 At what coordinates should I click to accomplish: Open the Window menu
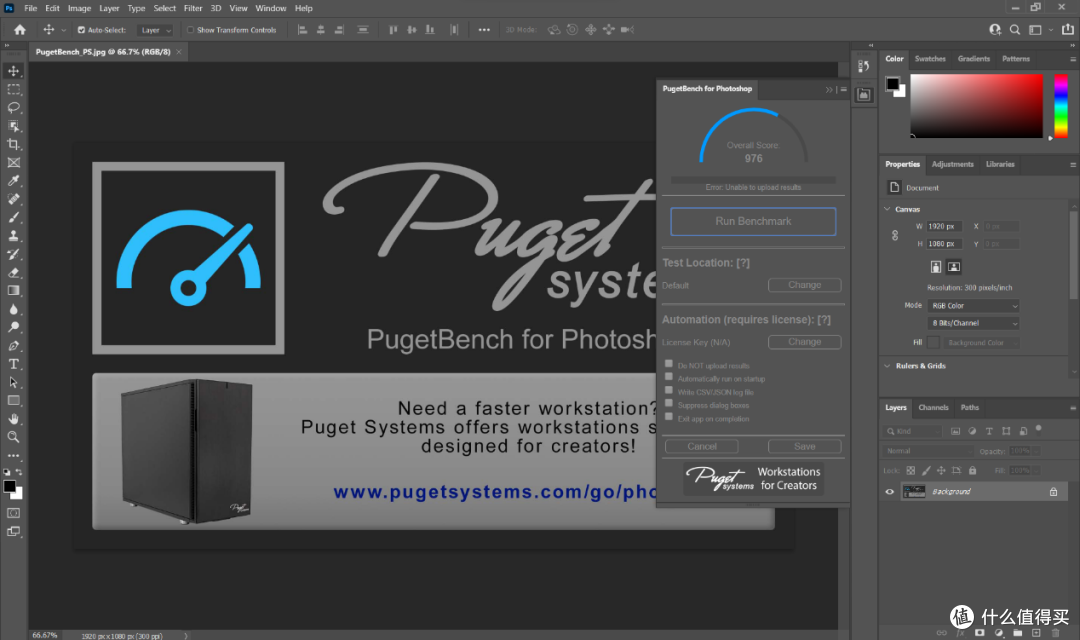coord(271,8)
